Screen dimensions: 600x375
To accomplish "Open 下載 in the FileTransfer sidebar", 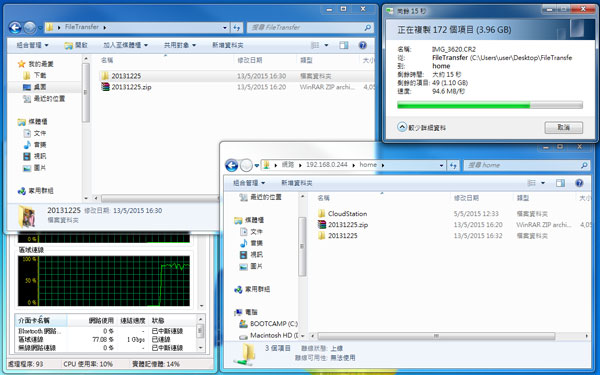I will (x=34, y=75).
